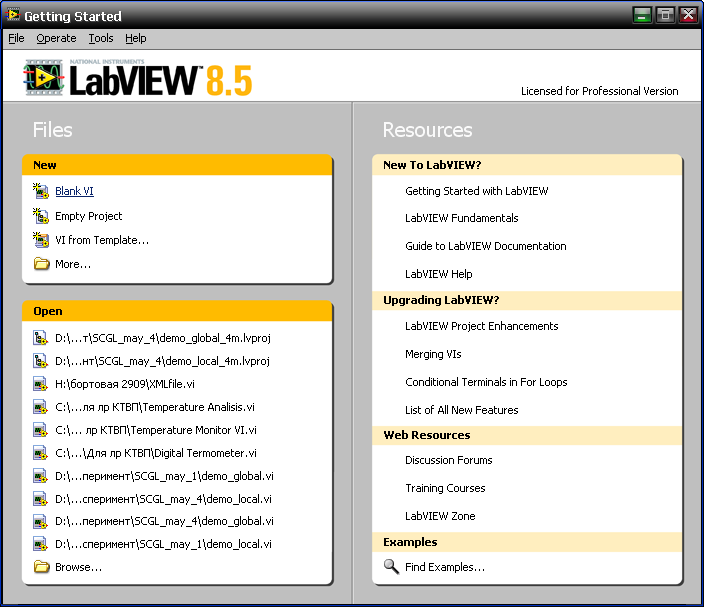The height and width of the screenshot is (607, 704).
Task: Open Find Examples...
Action: tap(445, 567)
